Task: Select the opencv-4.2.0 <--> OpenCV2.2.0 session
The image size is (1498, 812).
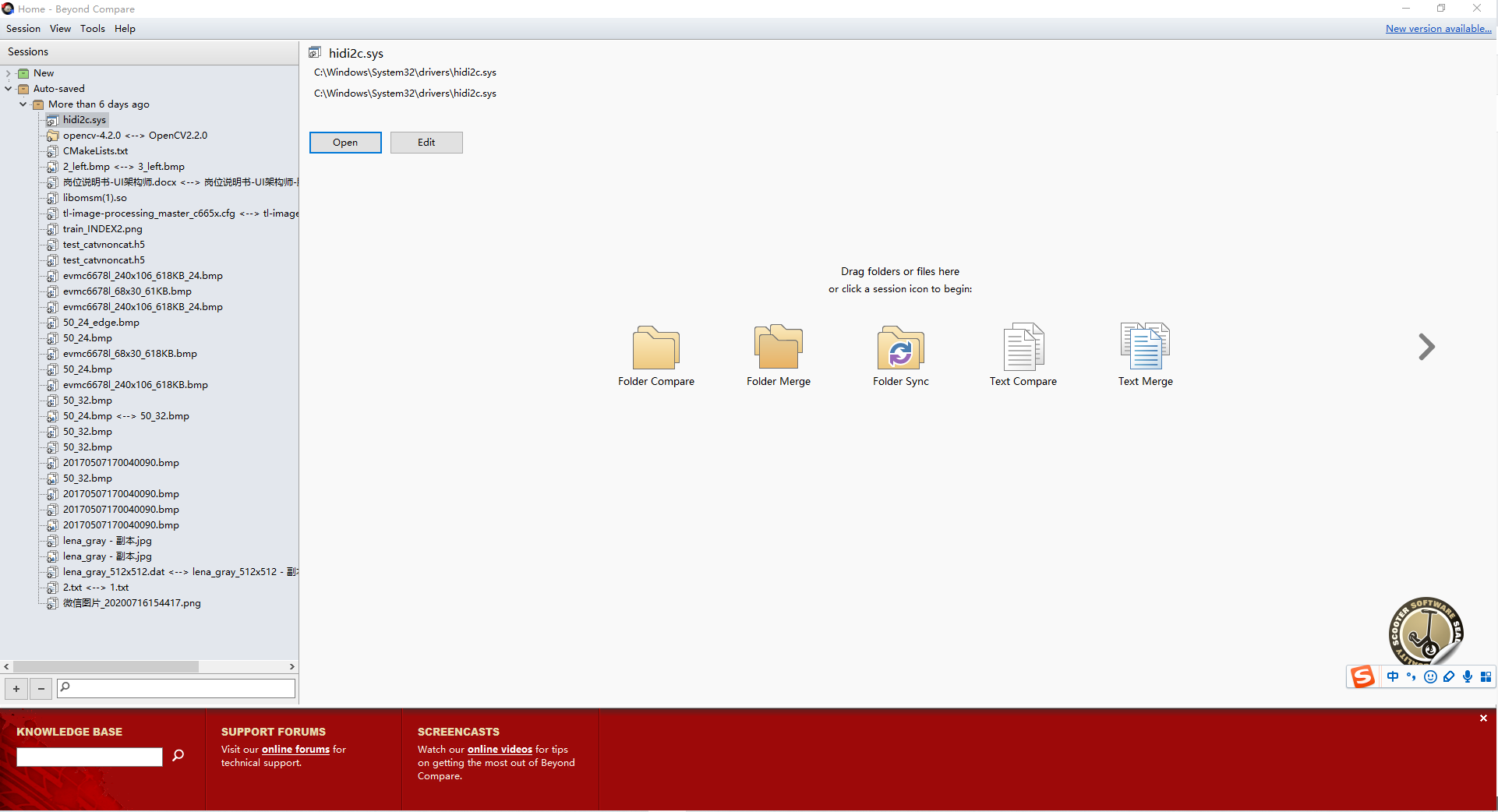Action: point(135,136)
